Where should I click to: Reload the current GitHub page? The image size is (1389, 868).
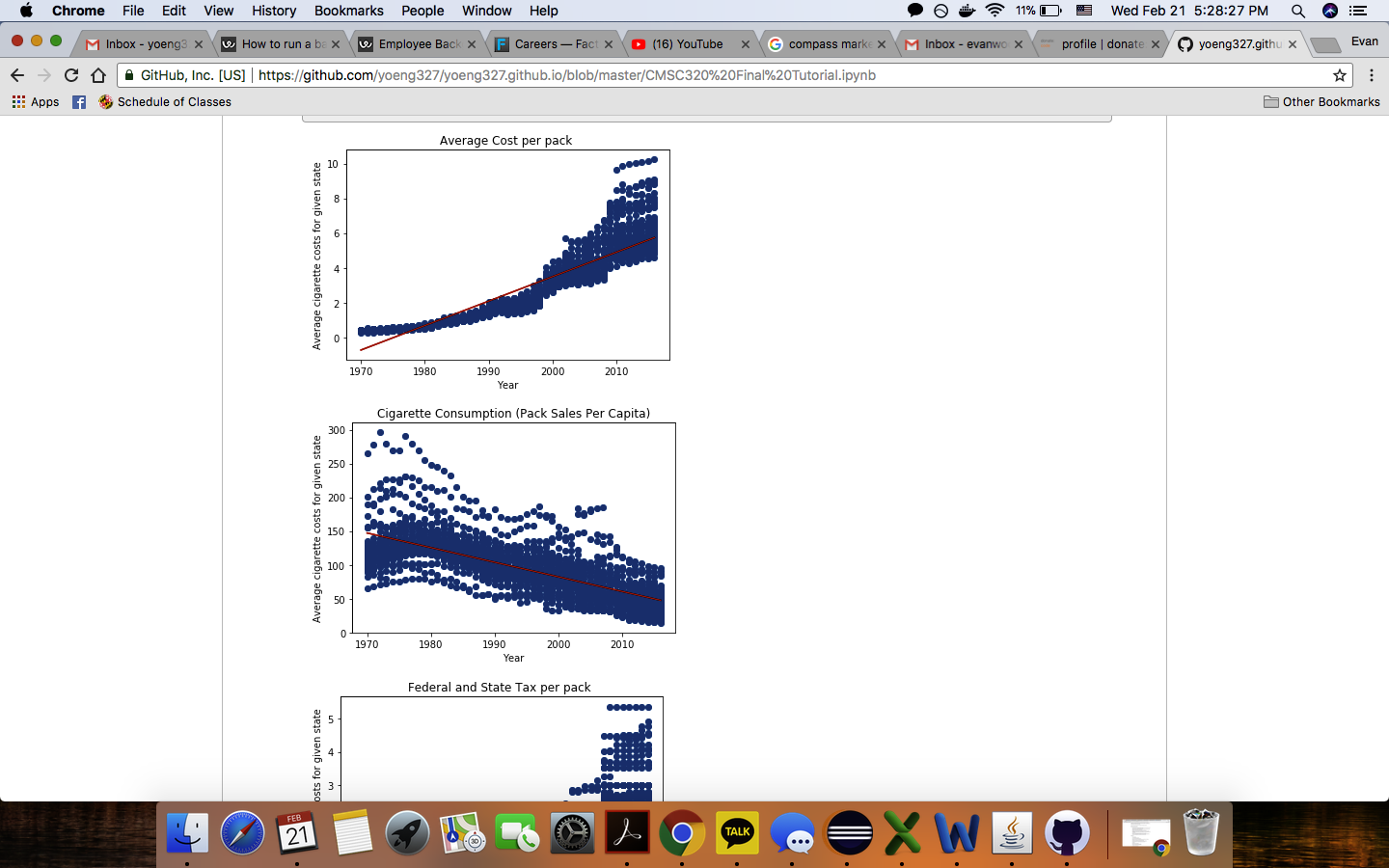pos(71,75)
